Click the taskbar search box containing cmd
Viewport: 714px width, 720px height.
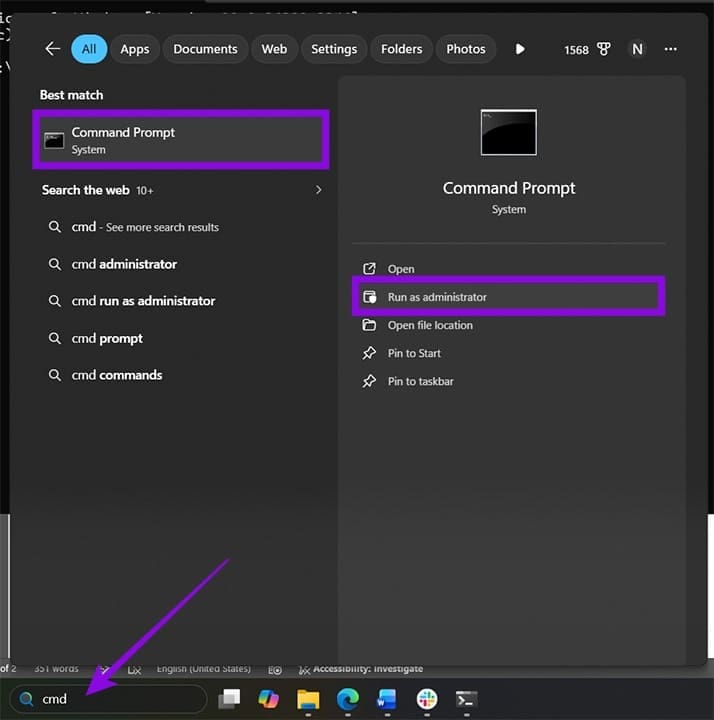[108, 699]
